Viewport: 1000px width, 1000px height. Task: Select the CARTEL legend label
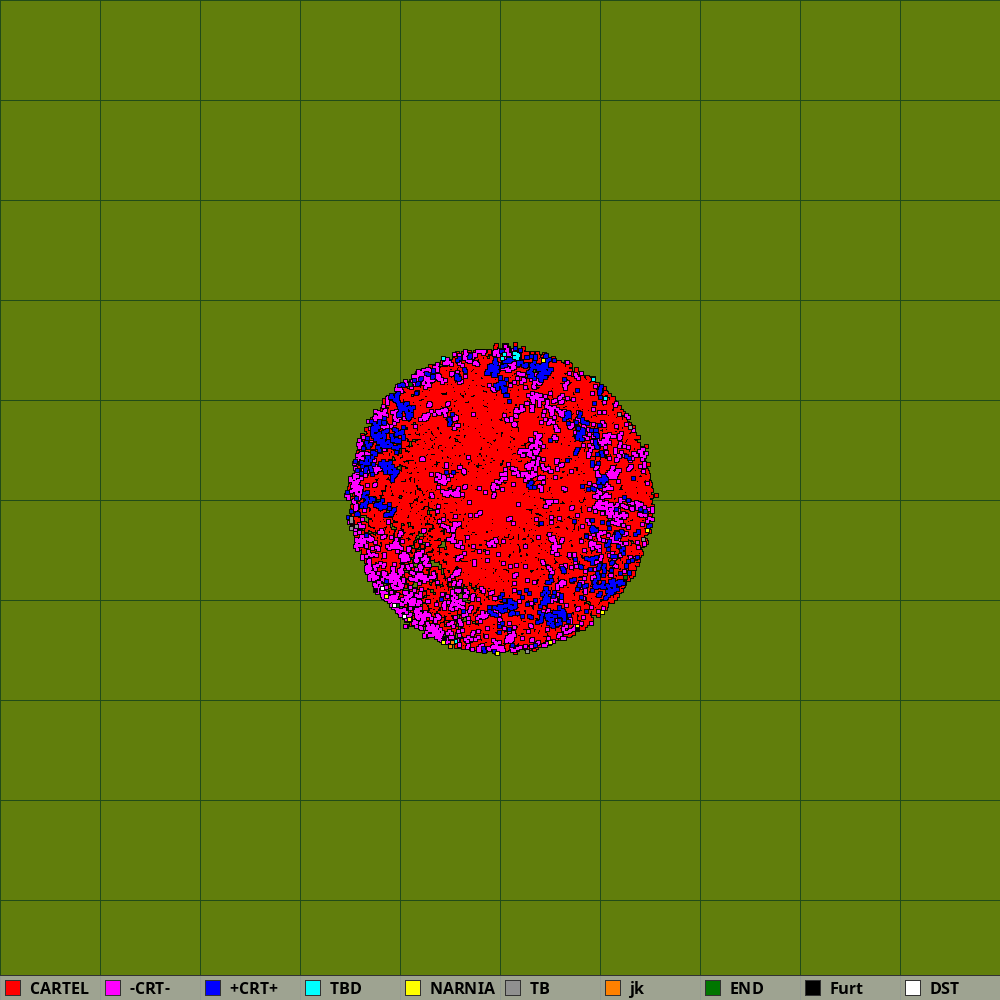59,989
